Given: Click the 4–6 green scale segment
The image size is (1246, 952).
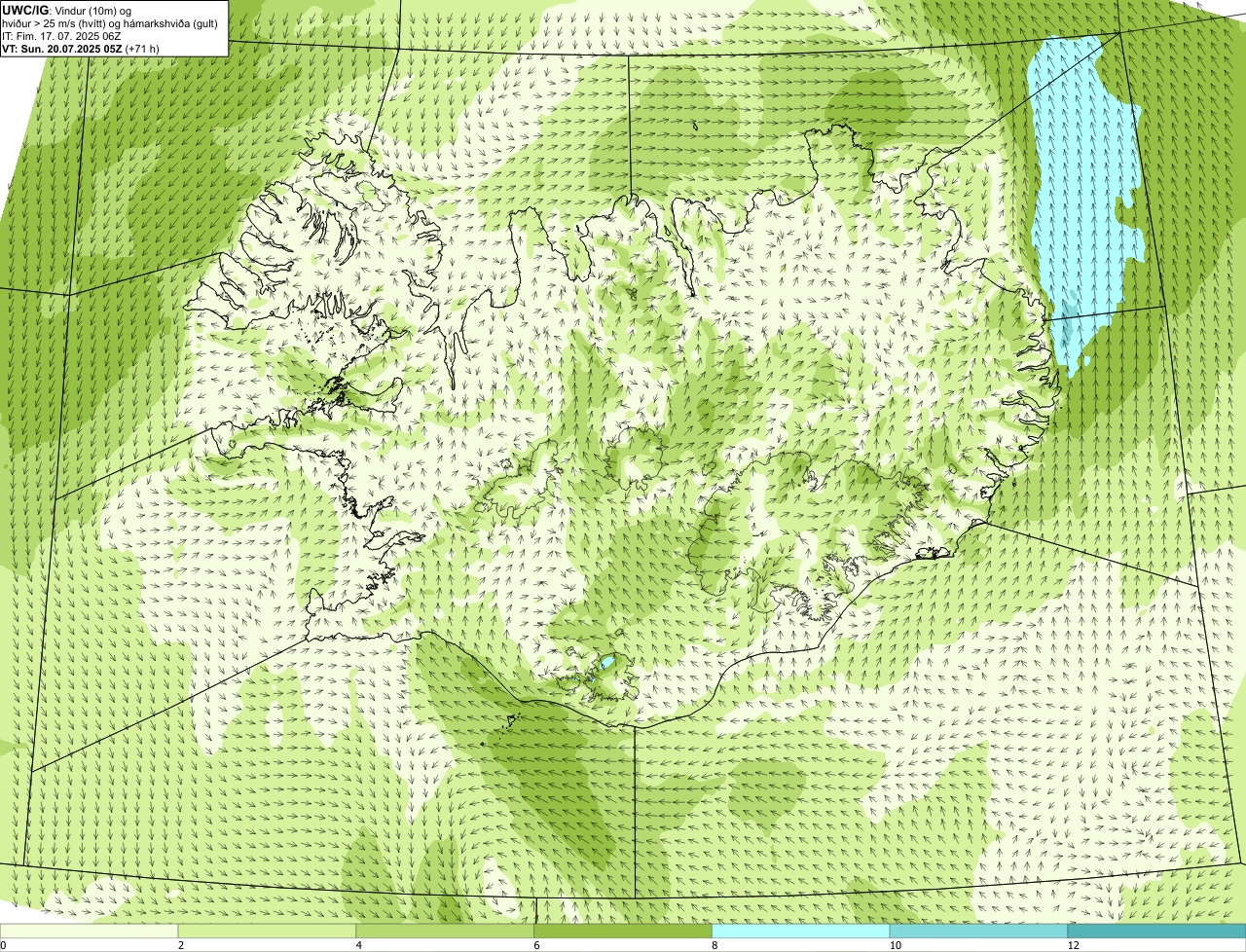Looking at the screenshot, I should (x=446, y=931).
